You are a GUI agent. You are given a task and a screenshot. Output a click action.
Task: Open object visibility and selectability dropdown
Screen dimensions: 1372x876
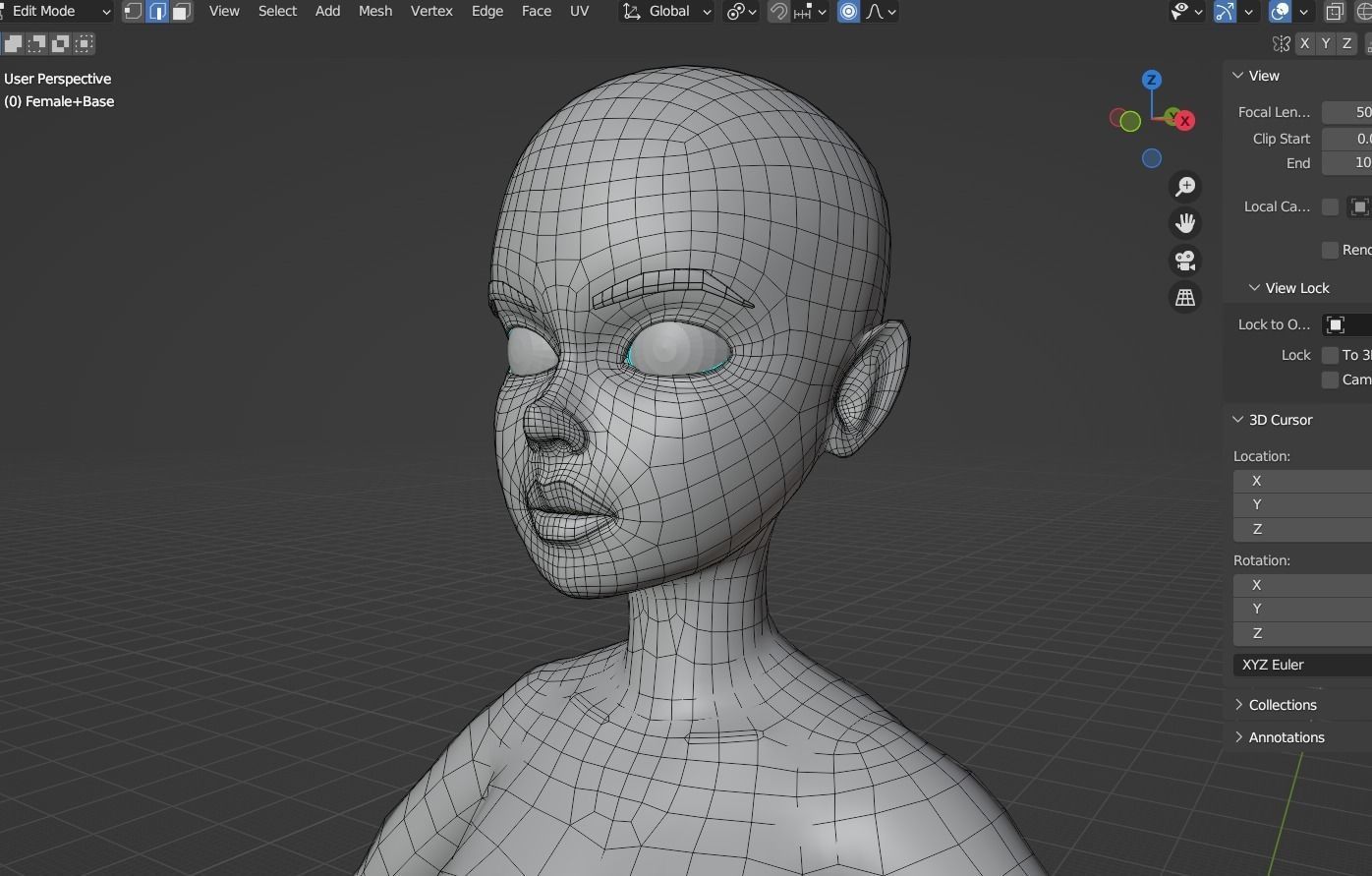pyautogui.click(x=1186, y=12)
